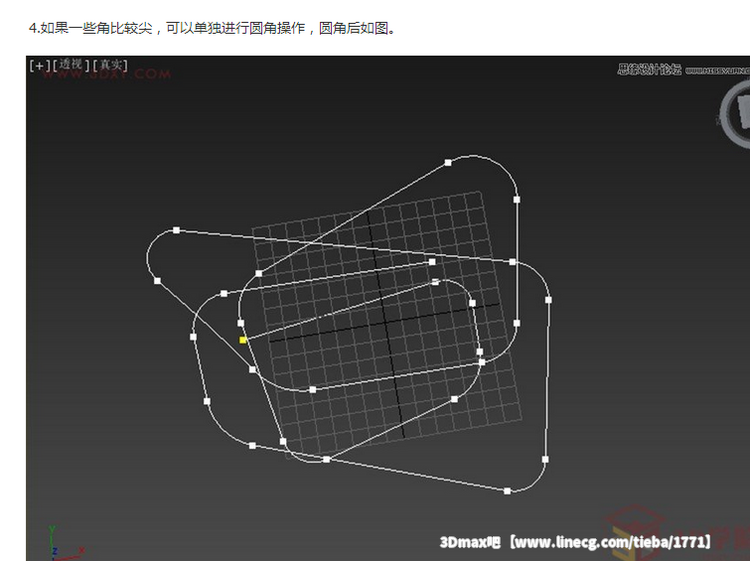Screen dimensions: 750x561
Task: Click the 思缘设计论坛 watermark text
Action: pyautogui.click(x=649, y=69)
